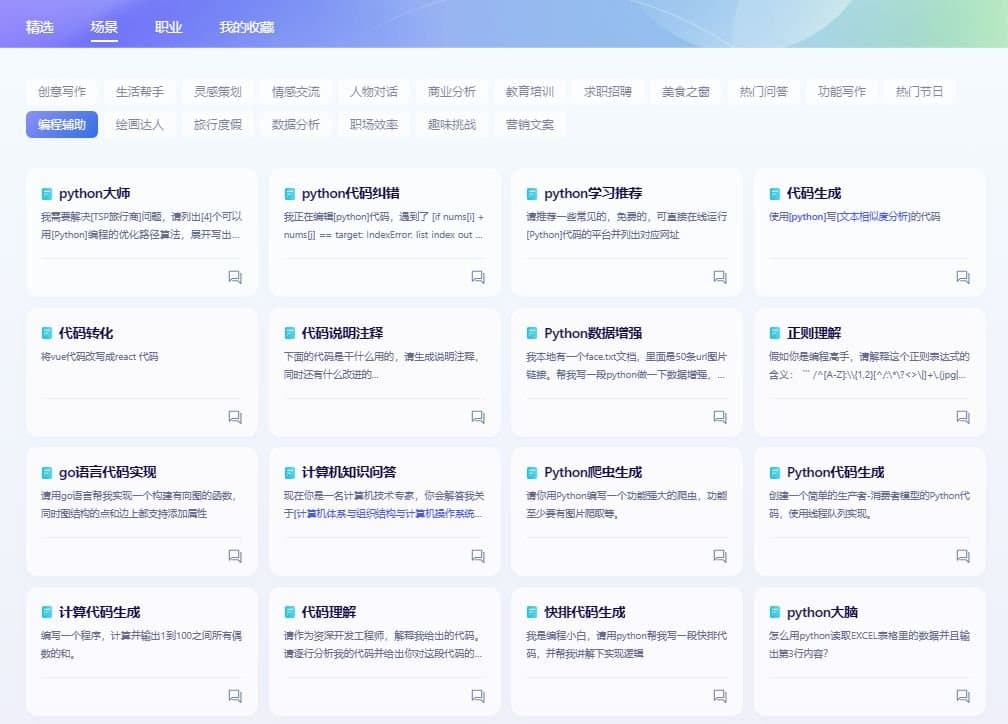This screenshot has width=1008, height=724.
Task: Click the 灵感策划 category
Action: click(x=218, y=91)
